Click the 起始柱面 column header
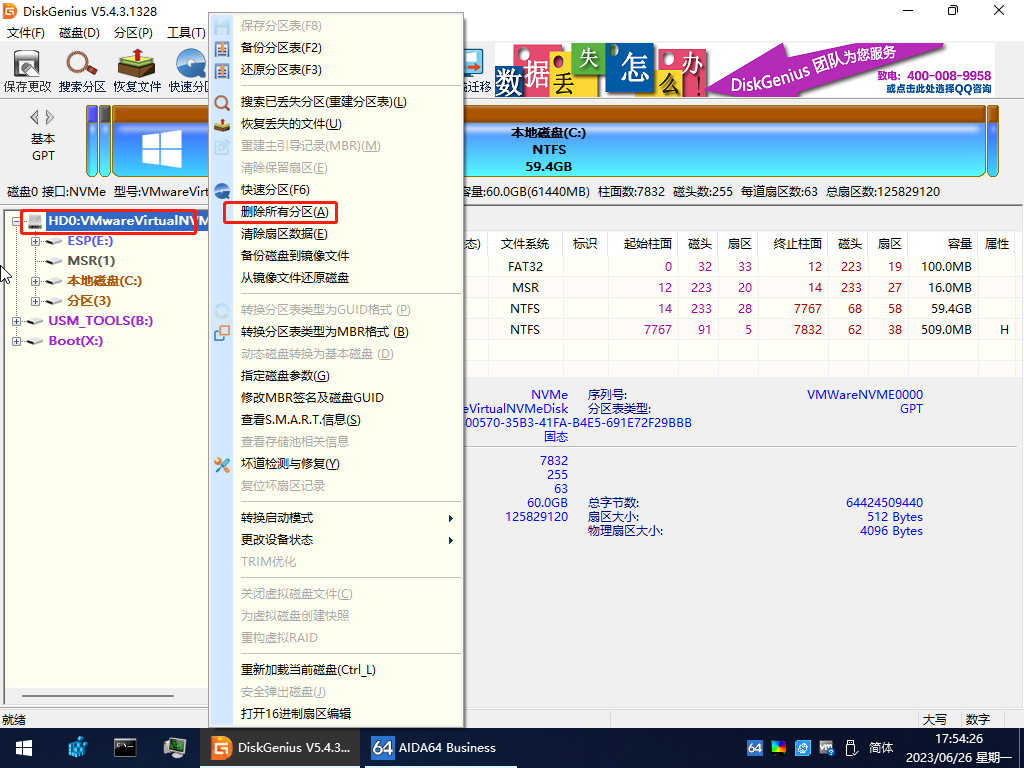This screenshot has width=1024, height=768. [642, 244]
